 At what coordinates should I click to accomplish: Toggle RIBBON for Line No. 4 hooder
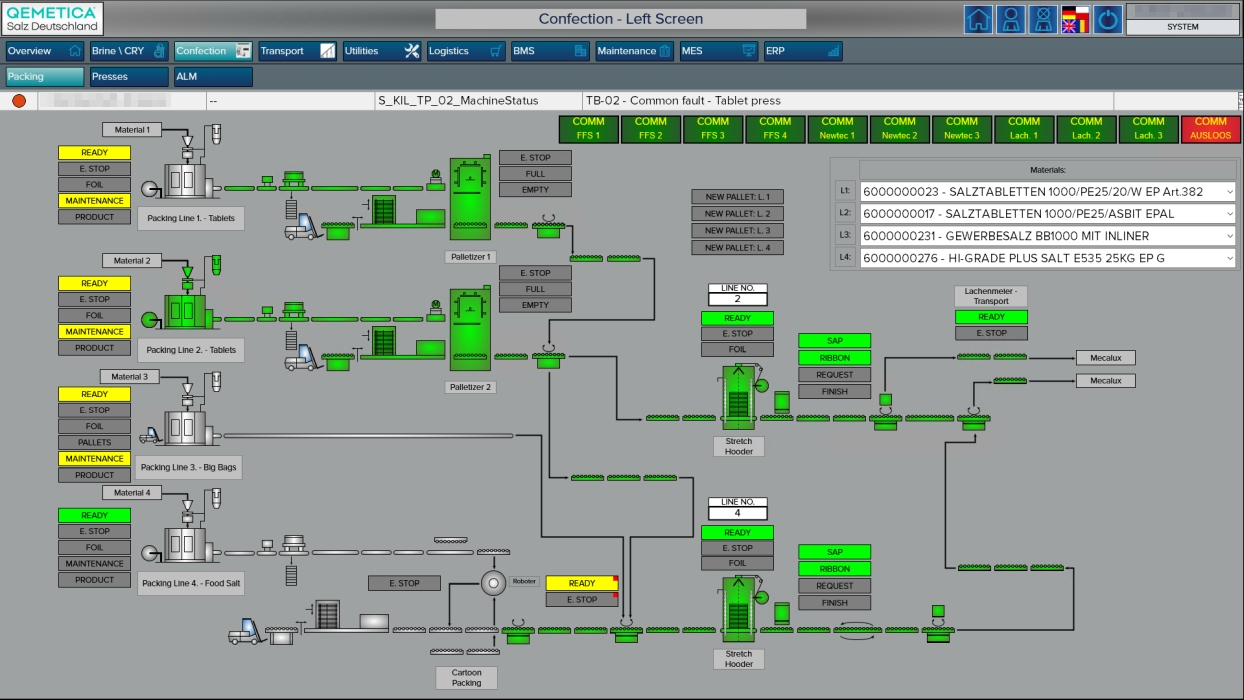click(x=834, y=569)
